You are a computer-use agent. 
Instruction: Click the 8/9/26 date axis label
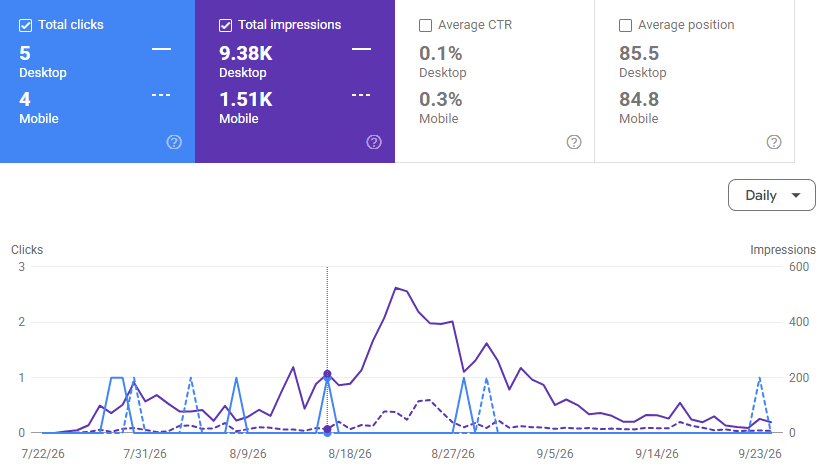tap(248, 454)
